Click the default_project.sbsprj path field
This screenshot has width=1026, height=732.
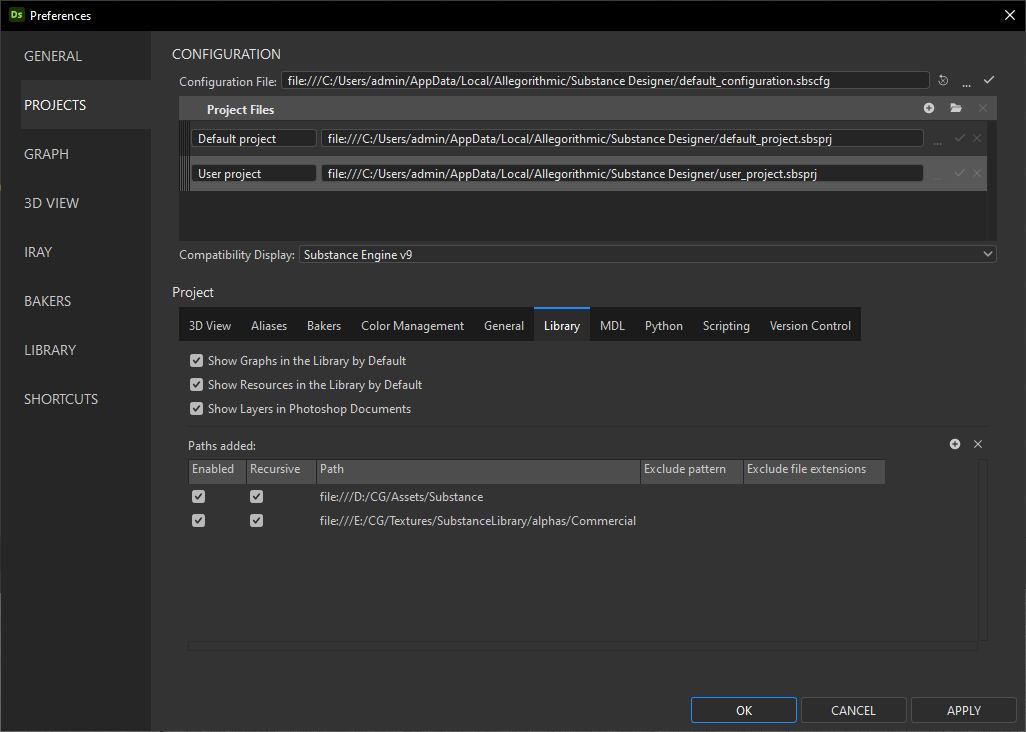click(x=622, y=138)
